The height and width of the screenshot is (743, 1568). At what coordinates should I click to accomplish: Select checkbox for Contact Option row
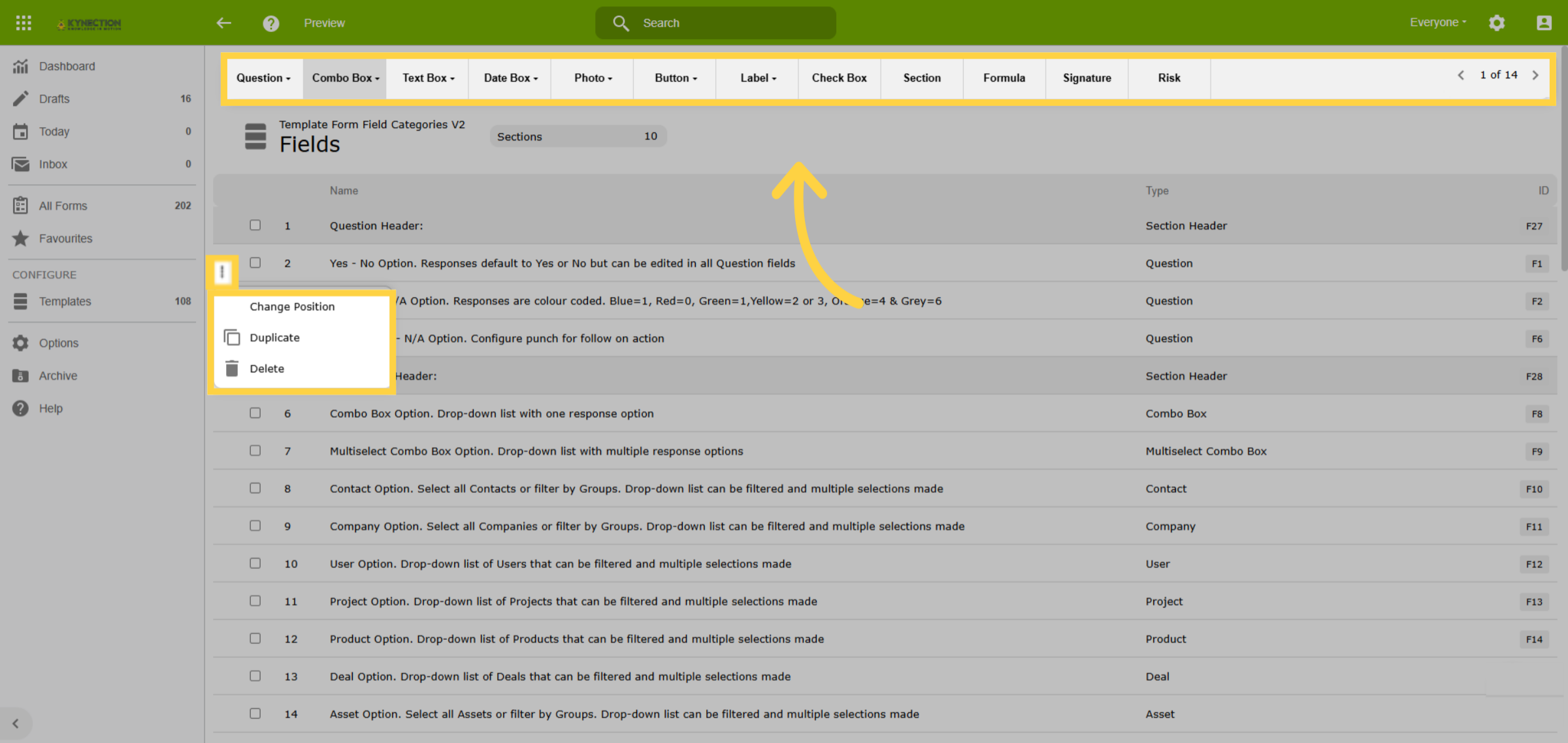(255, 488)
